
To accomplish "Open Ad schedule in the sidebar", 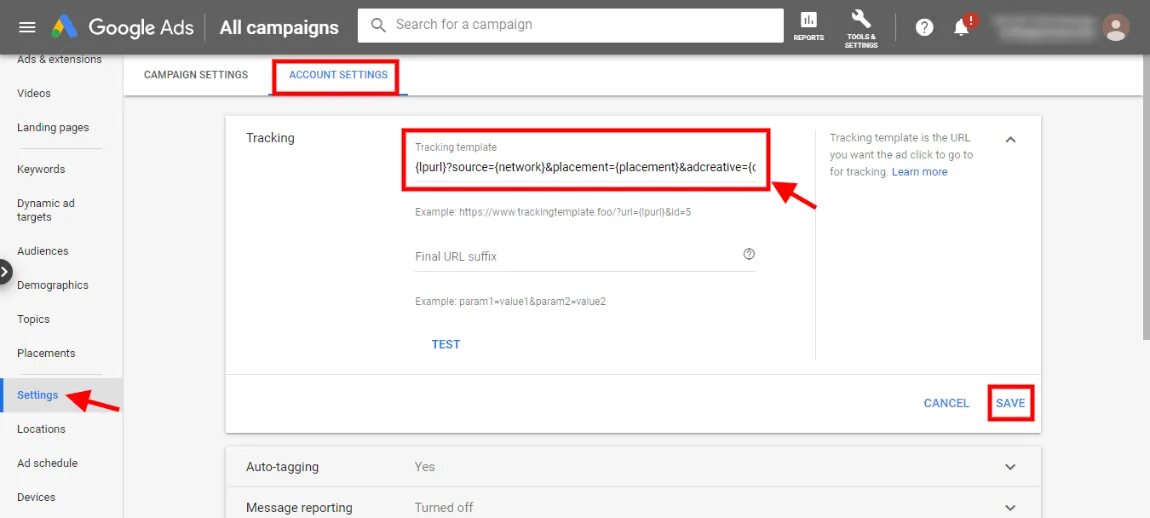I will tap(47, 463).
